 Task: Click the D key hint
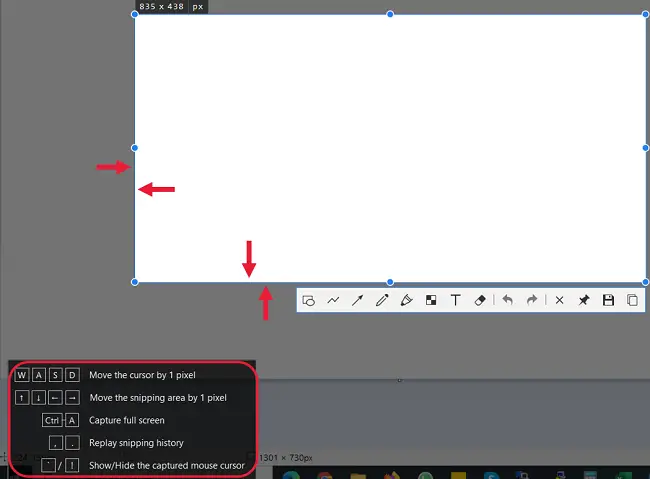coord(72,375)
